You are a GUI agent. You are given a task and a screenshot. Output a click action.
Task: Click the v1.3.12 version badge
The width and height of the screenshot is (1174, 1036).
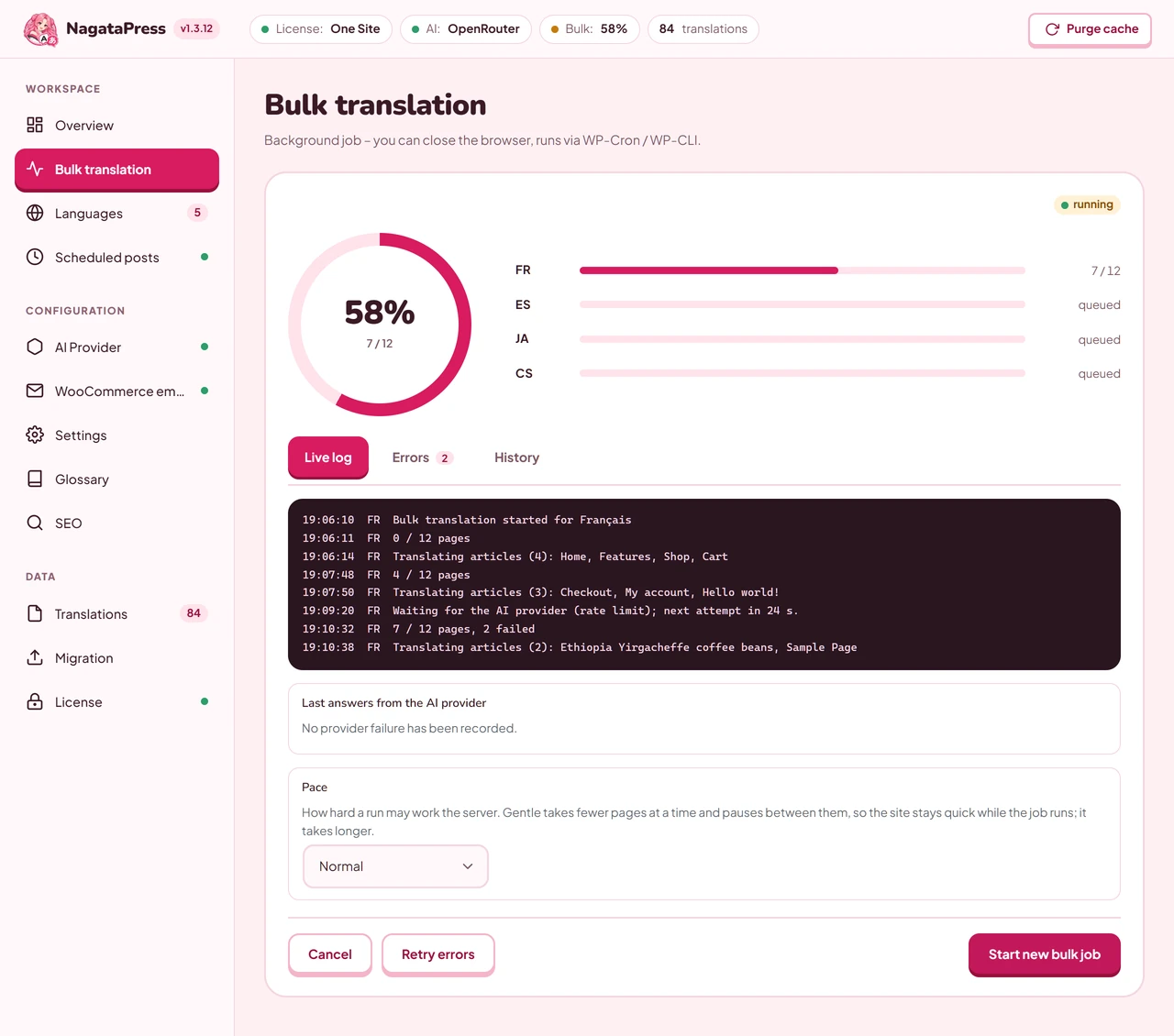point(196,28)
